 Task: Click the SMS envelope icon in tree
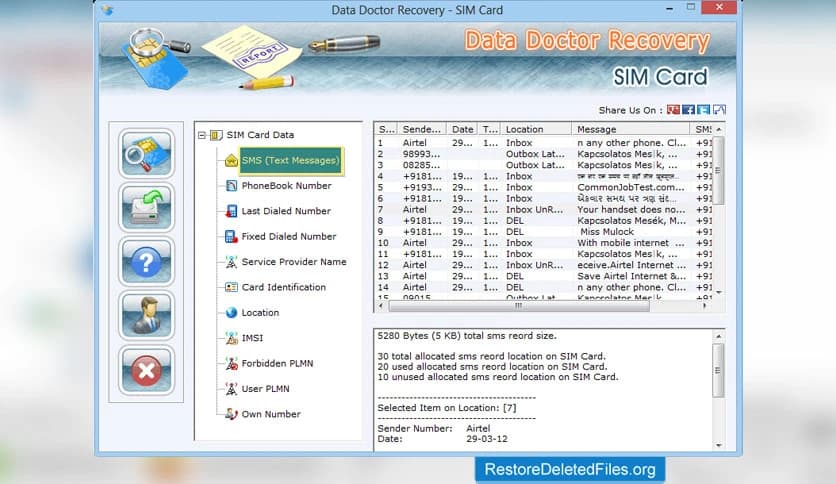[231, 160]
